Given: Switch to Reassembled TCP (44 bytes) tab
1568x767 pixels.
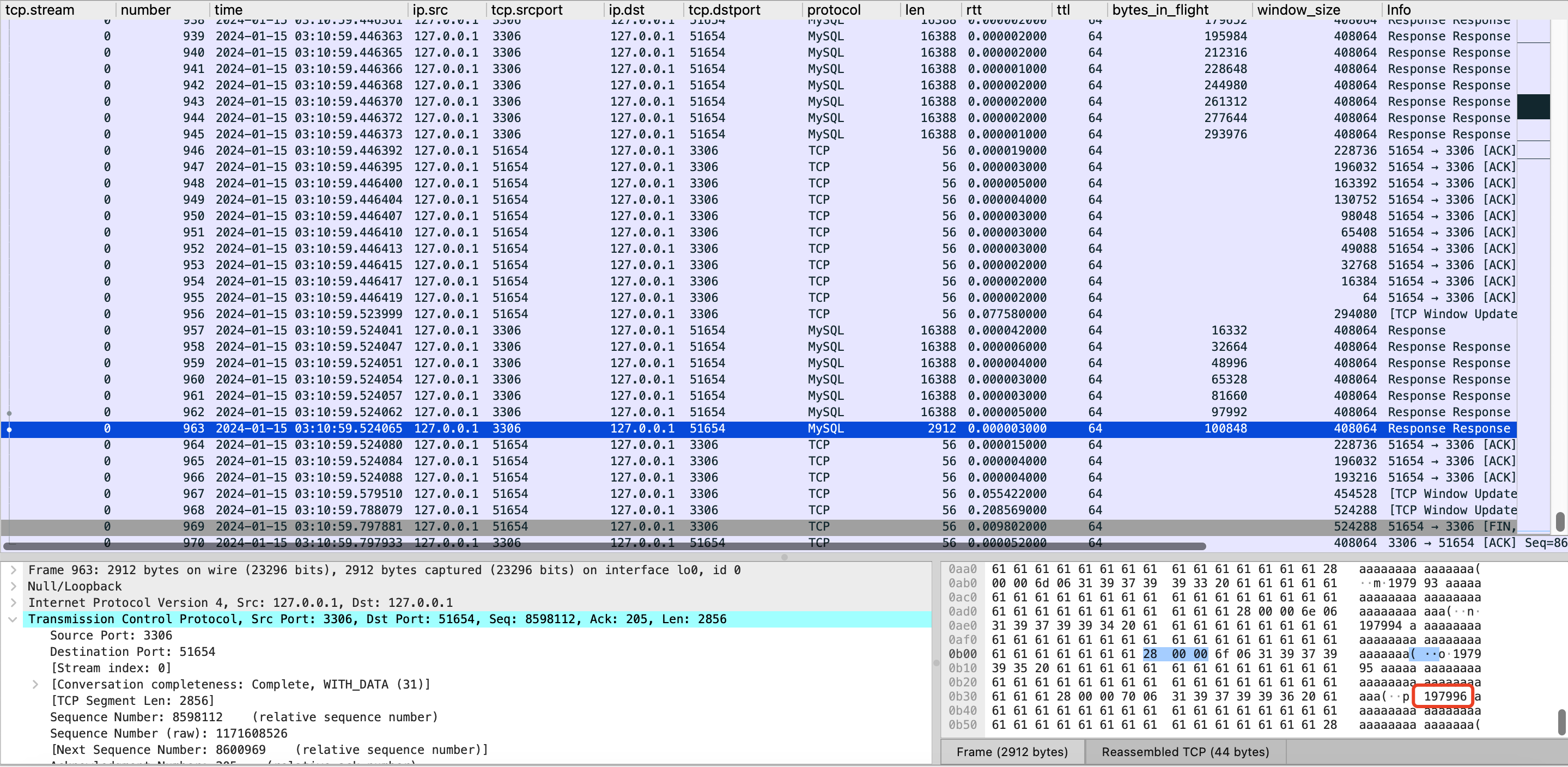Looking at the screenshot, I should [1184, 752].
